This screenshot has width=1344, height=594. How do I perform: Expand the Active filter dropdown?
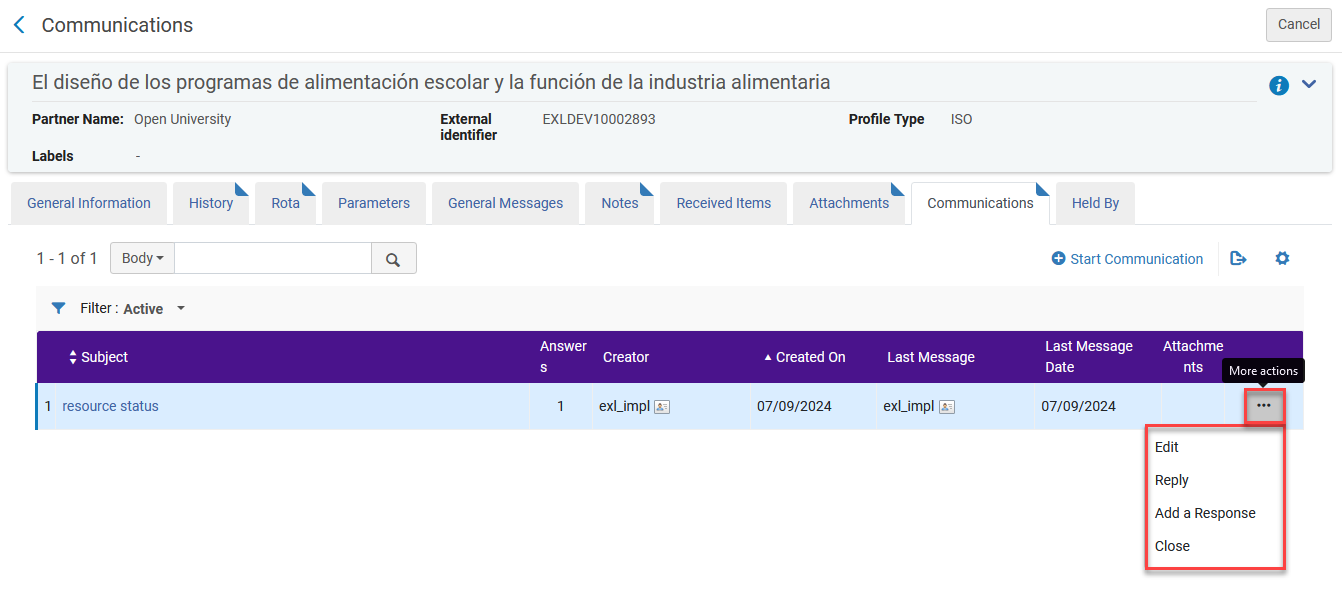[x=180, y=308]
